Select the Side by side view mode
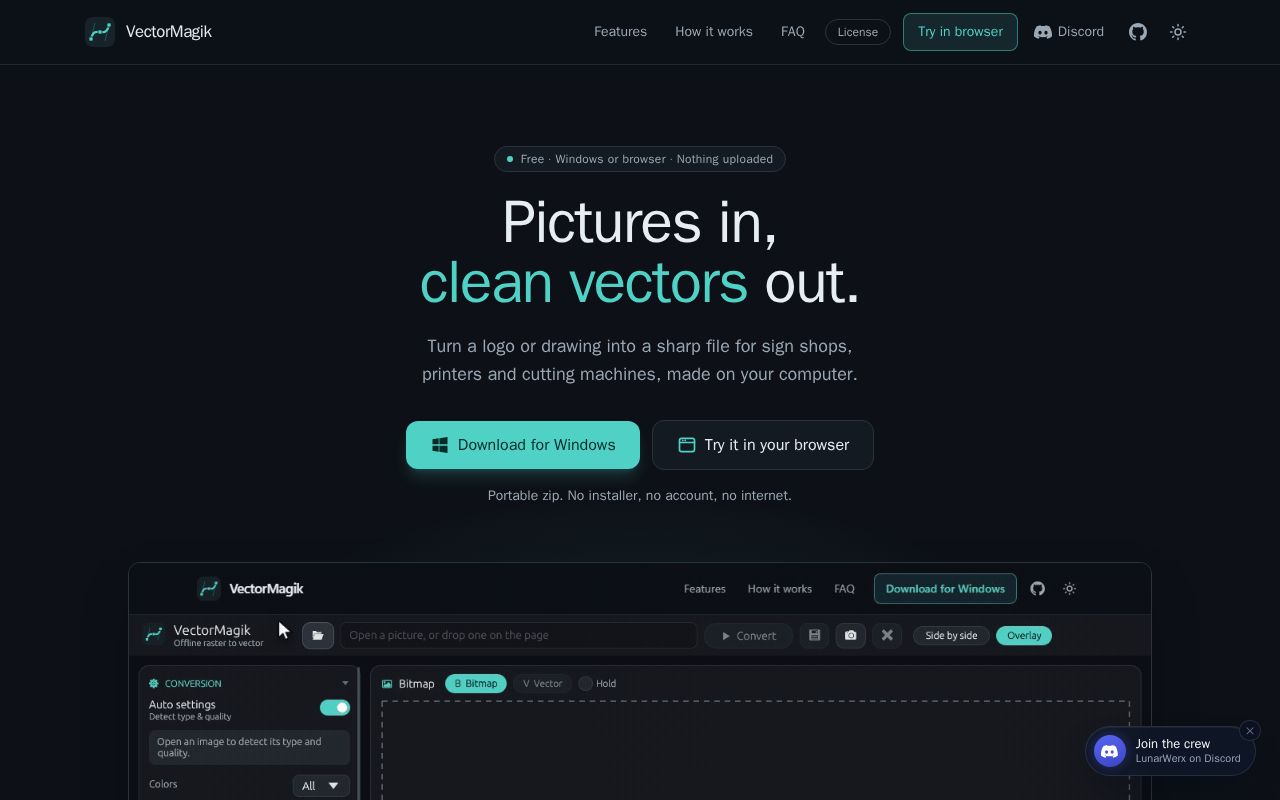This screenshot has height=800, width=1280. pyautogui.click(x=951, y=636)
